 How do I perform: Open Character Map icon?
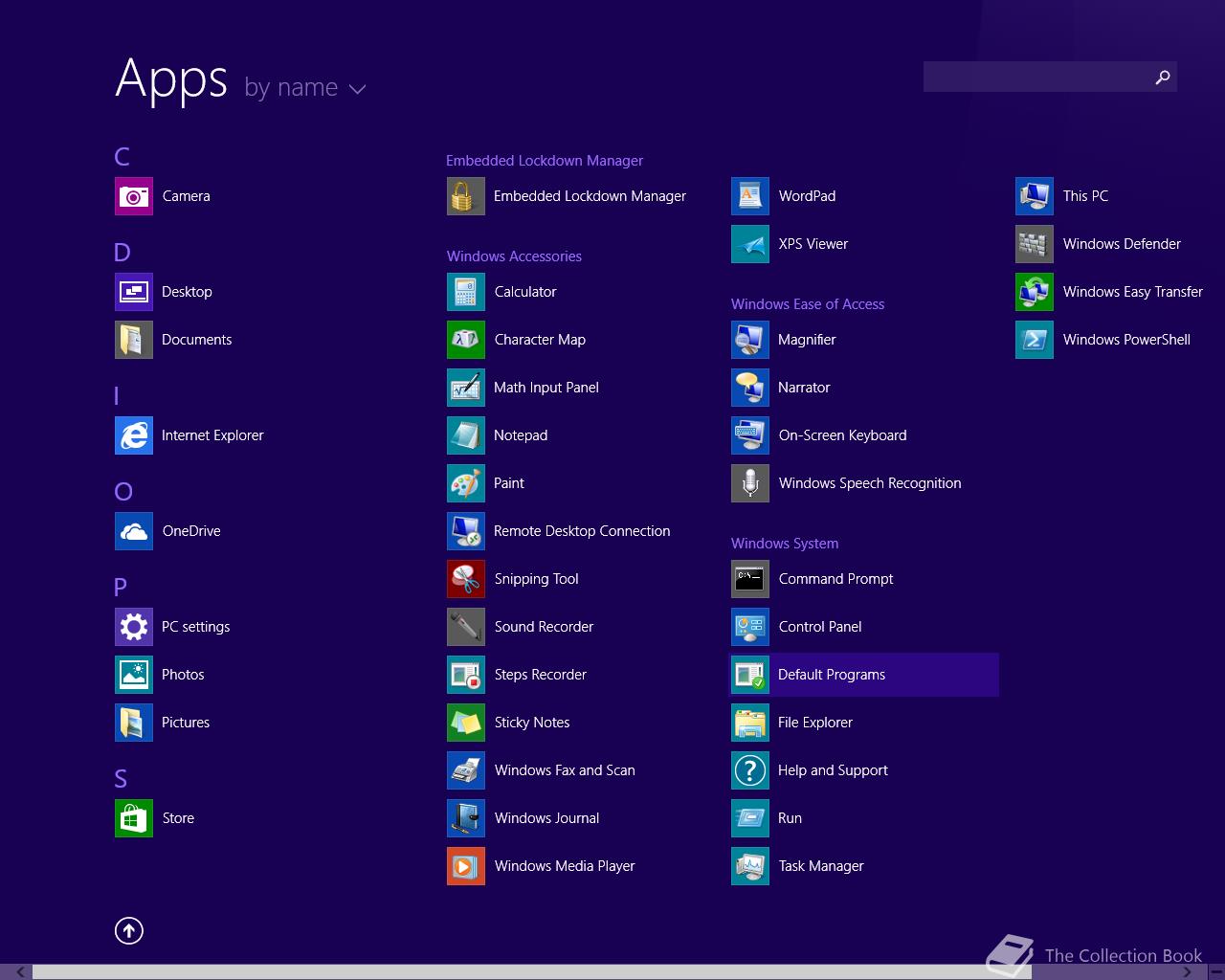[466, 340]
